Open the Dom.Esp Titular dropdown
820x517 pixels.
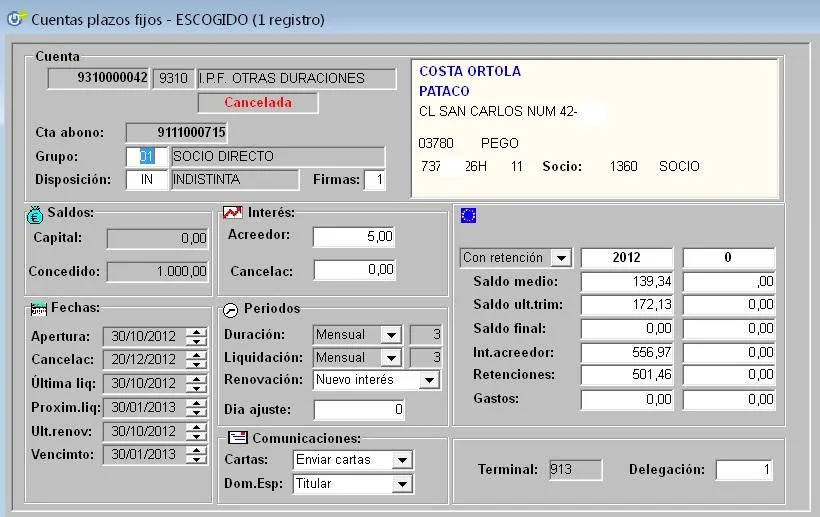click(x=402, y=484)
